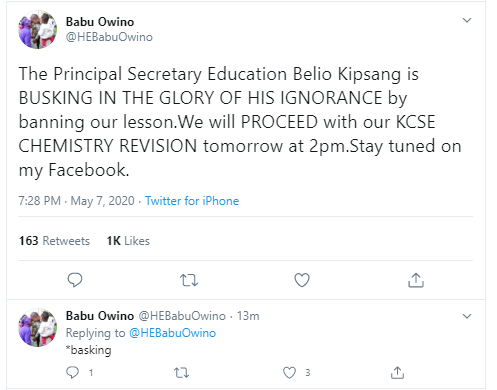Like the main tweet with heart icon
The width and height of the screenshot is (497, 390).
[302, 280]
